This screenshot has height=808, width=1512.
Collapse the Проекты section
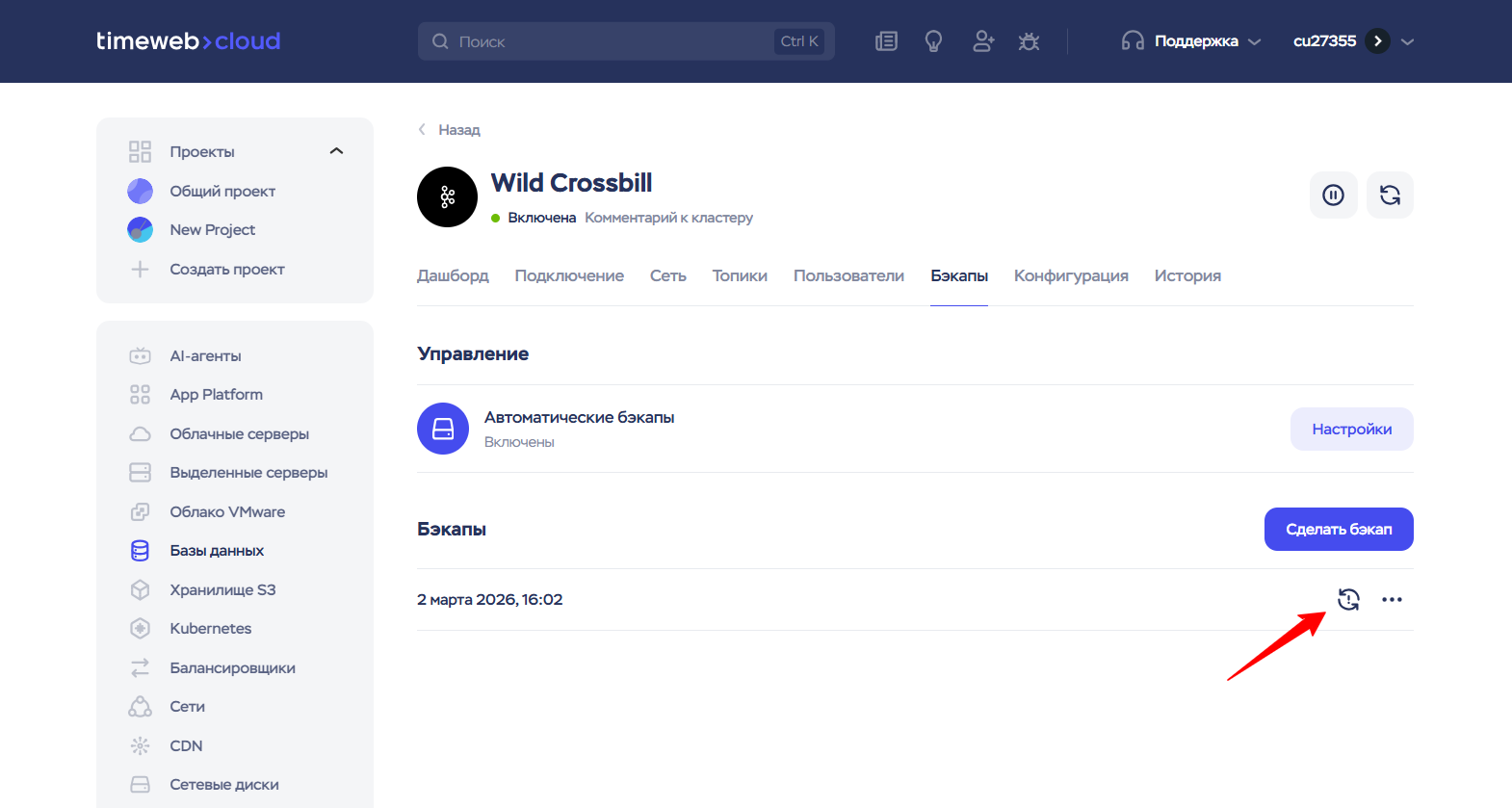[x=336, y=151]
